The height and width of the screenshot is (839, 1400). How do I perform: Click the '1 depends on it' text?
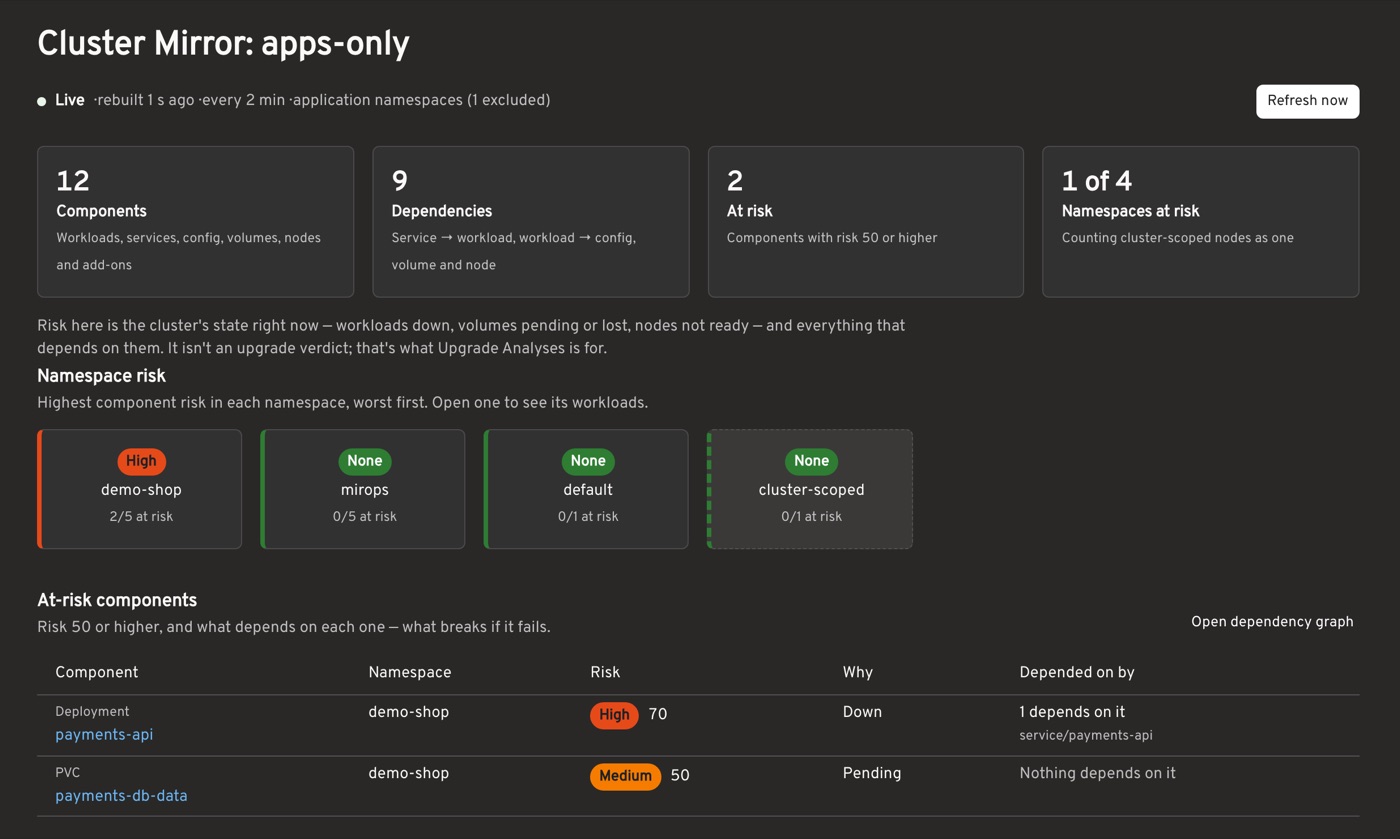click(1072, 713)
